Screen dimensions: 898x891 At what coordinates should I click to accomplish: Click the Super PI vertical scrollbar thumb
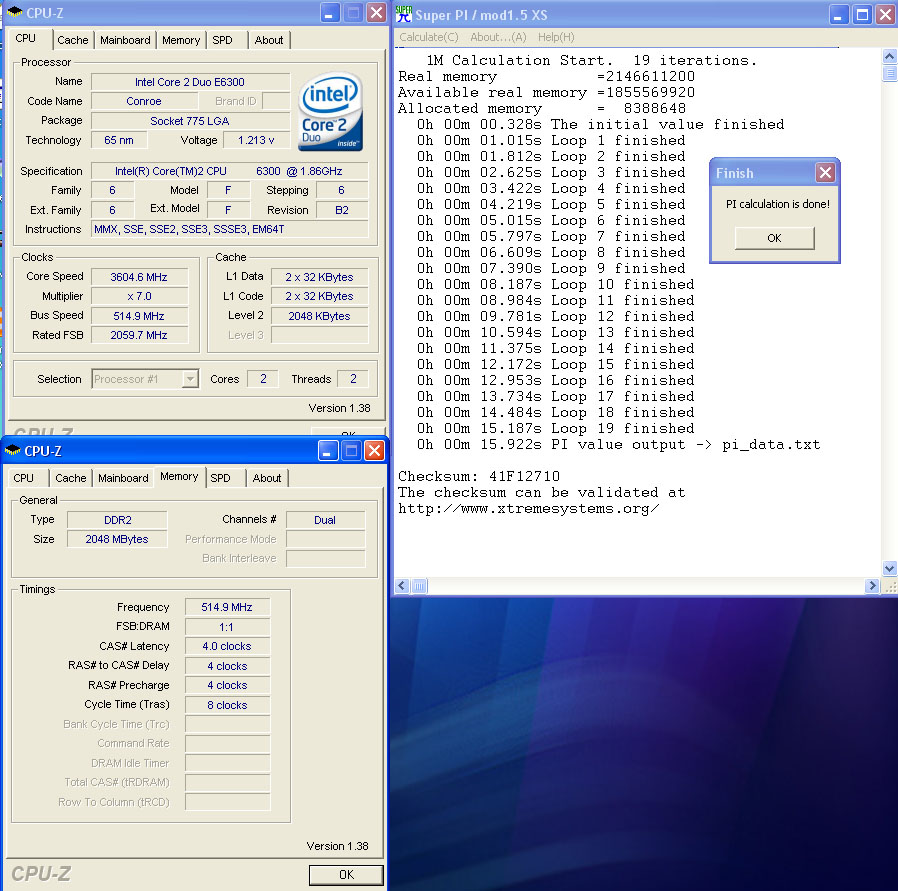tap(889, 73)
